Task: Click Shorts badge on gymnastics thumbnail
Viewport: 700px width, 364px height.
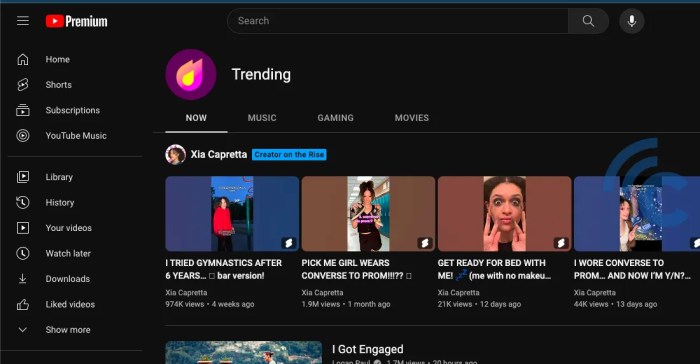Action: pyautogui.click(x=289, y=243)
